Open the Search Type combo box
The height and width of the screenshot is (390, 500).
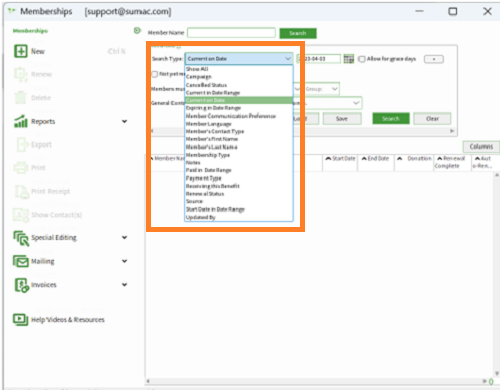tap(239, 59)
